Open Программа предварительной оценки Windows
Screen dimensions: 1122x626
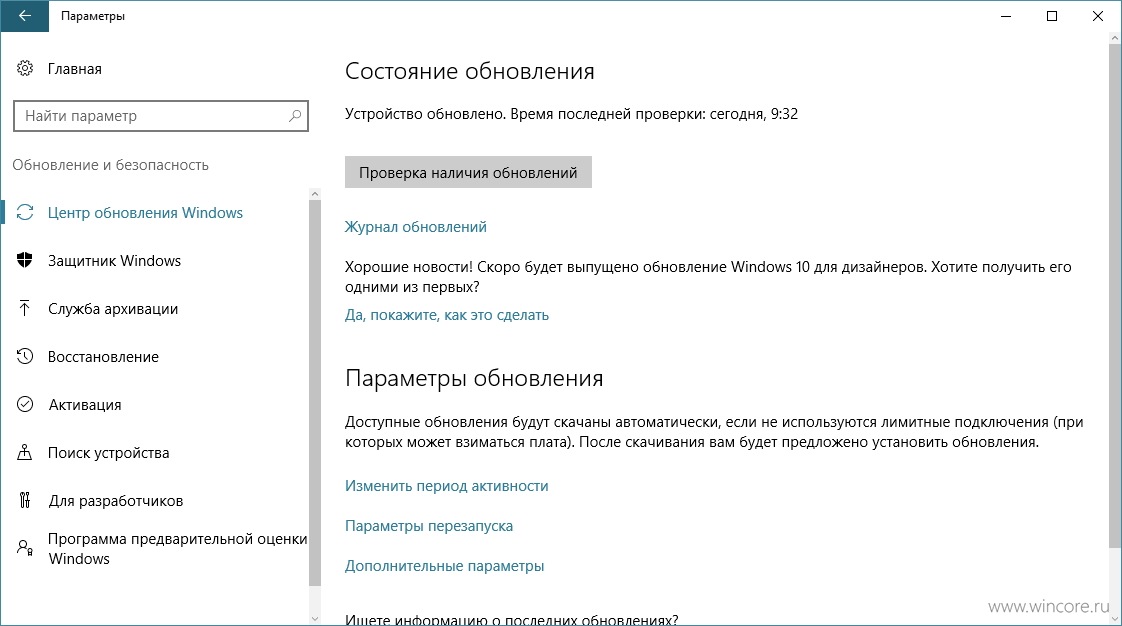point(177,549)
